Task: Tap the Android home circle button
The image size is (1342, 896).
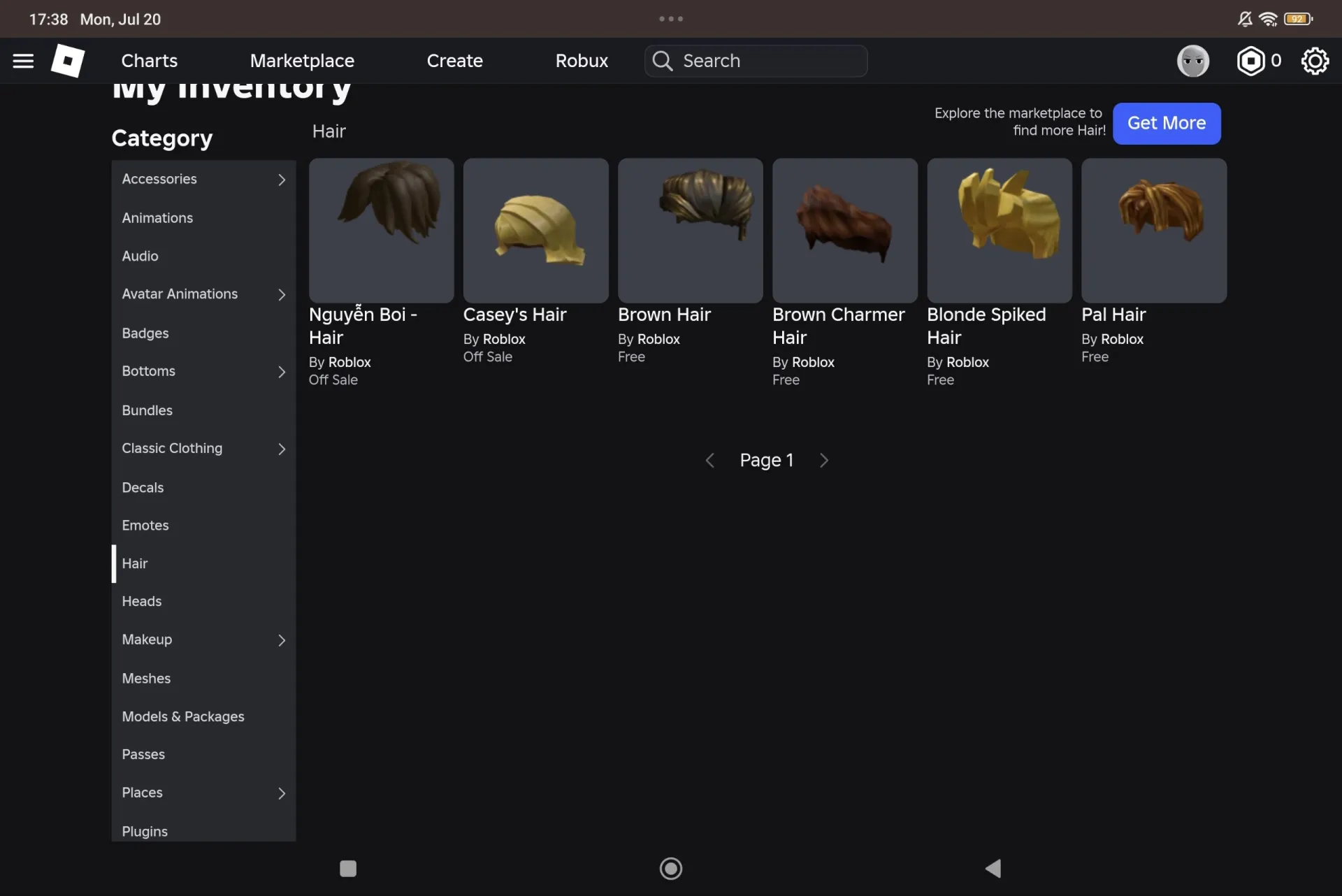Action: pos(671,869)
